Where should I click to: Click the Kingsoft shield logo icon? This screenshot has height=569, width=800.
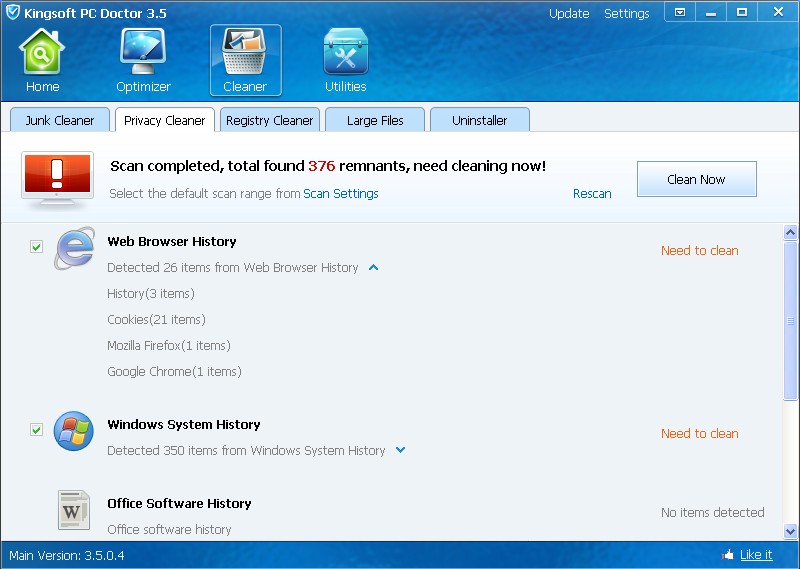pos(13,12)
